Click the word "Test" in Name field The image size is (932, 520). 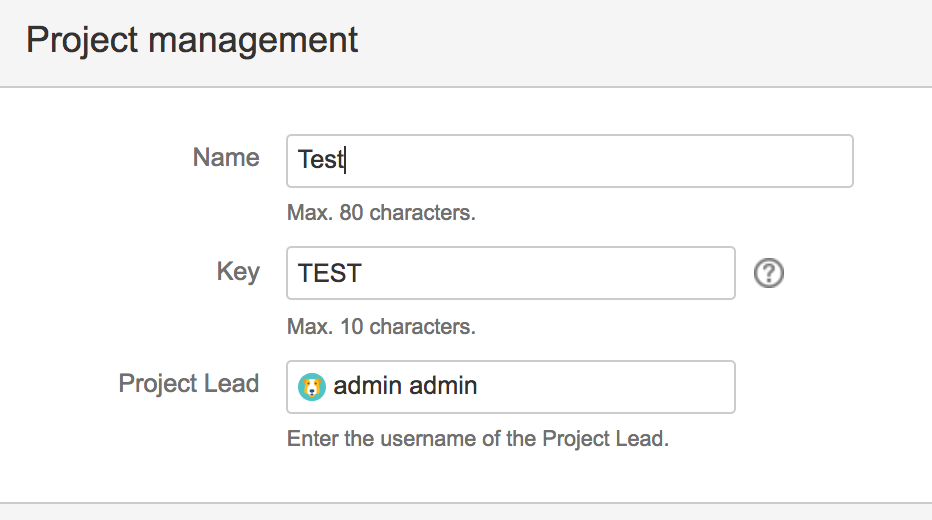pyautogui.click(x=320, y=161)
